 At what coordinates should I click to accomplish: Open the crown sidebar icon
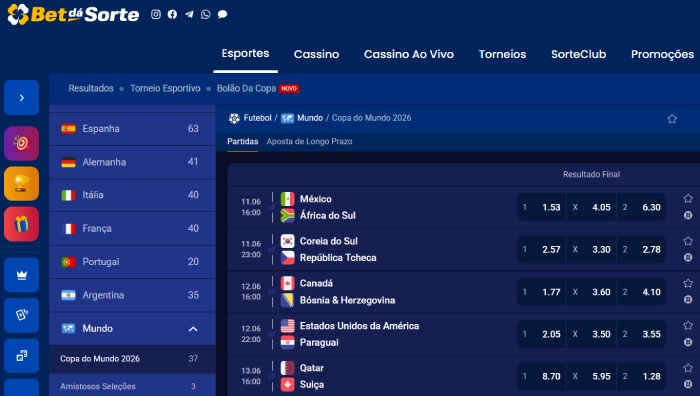click(x=21, y=275)
